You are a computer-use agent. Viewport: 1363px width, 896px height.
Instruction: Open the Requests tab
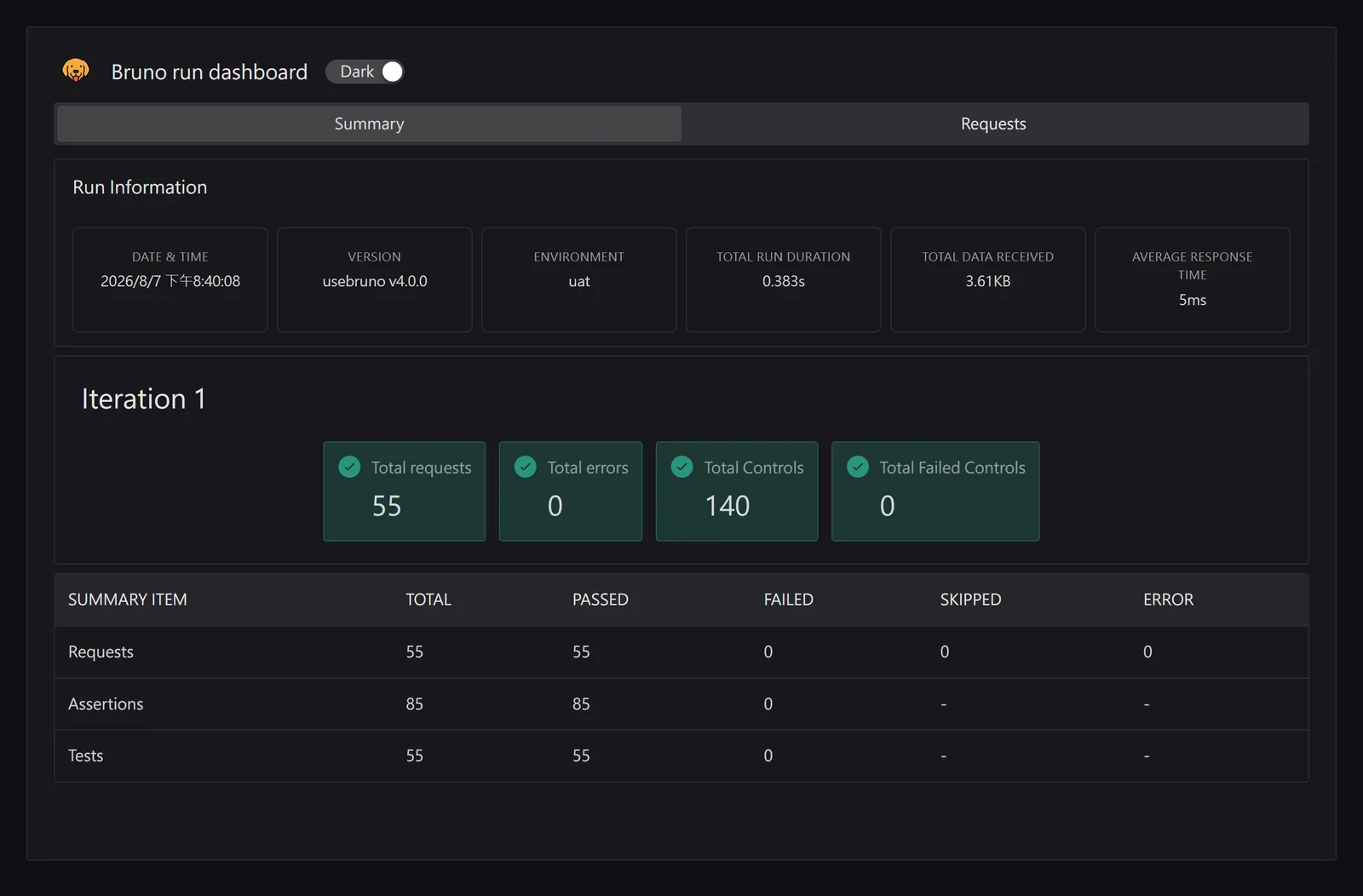(993, 123)
